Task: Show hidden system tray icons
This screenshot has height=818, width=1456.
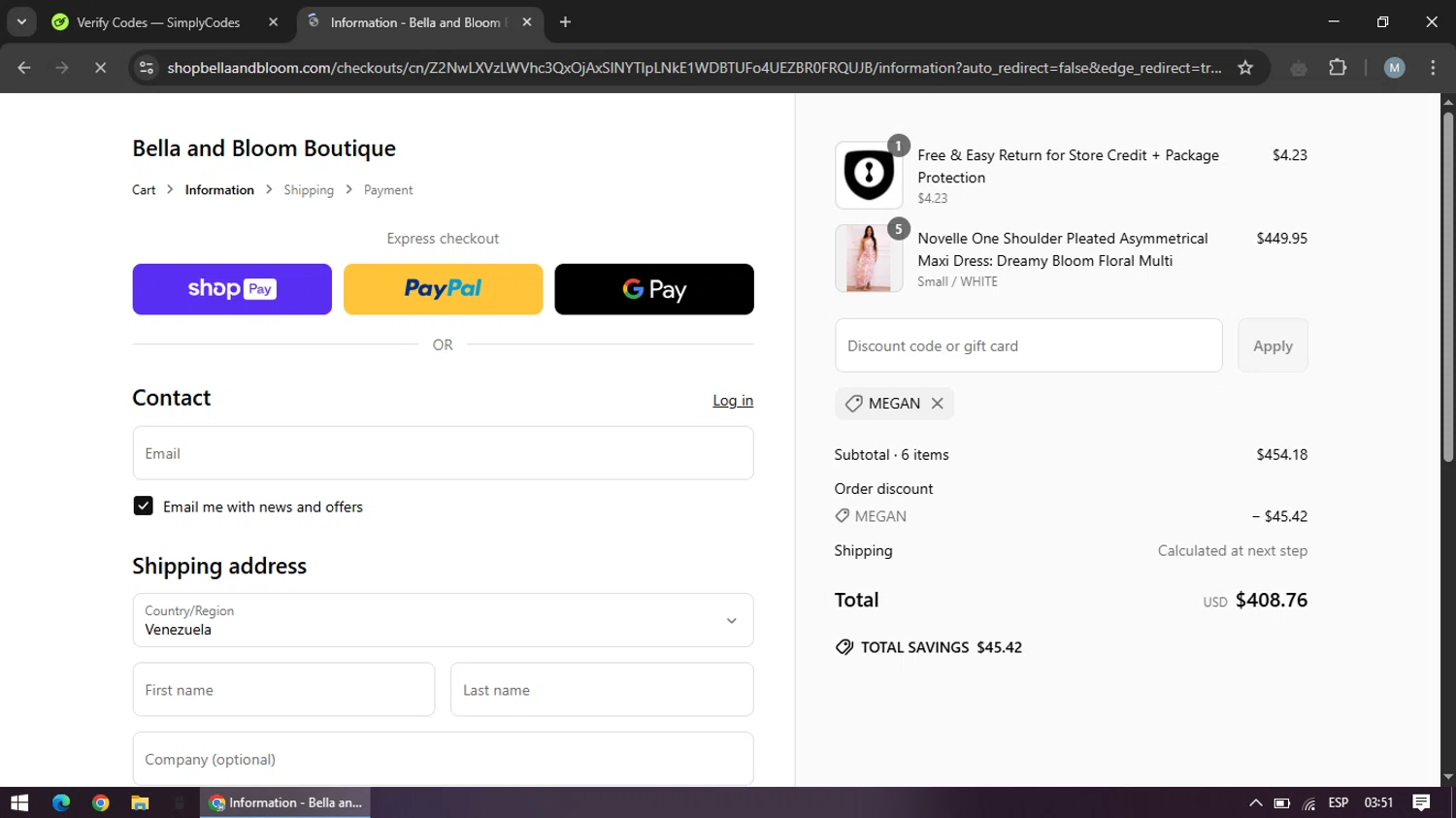Action: pos(1255,802)
